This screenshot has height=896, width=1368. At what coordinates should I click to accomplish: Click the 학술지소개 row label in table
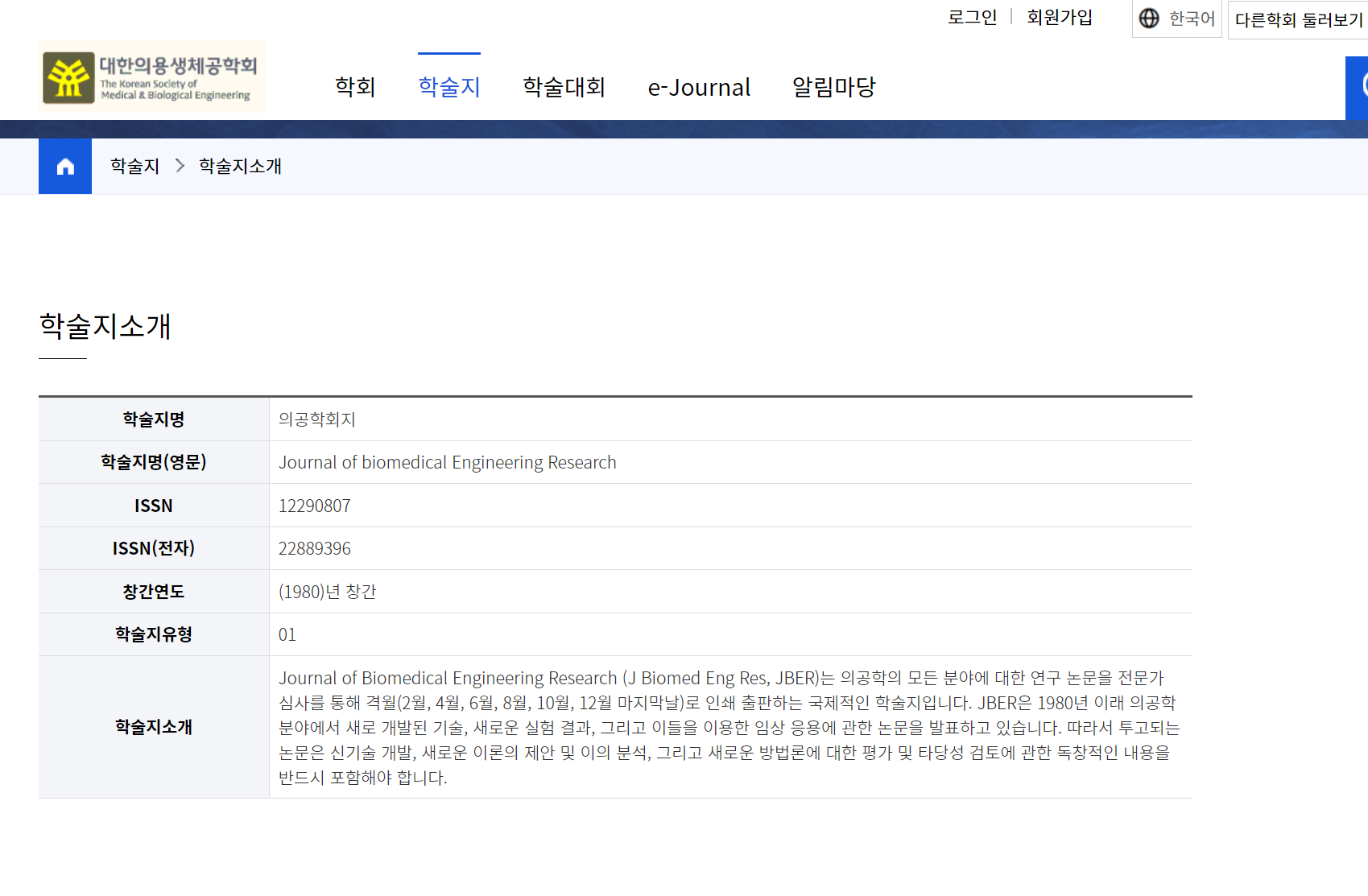click(154, 727)
